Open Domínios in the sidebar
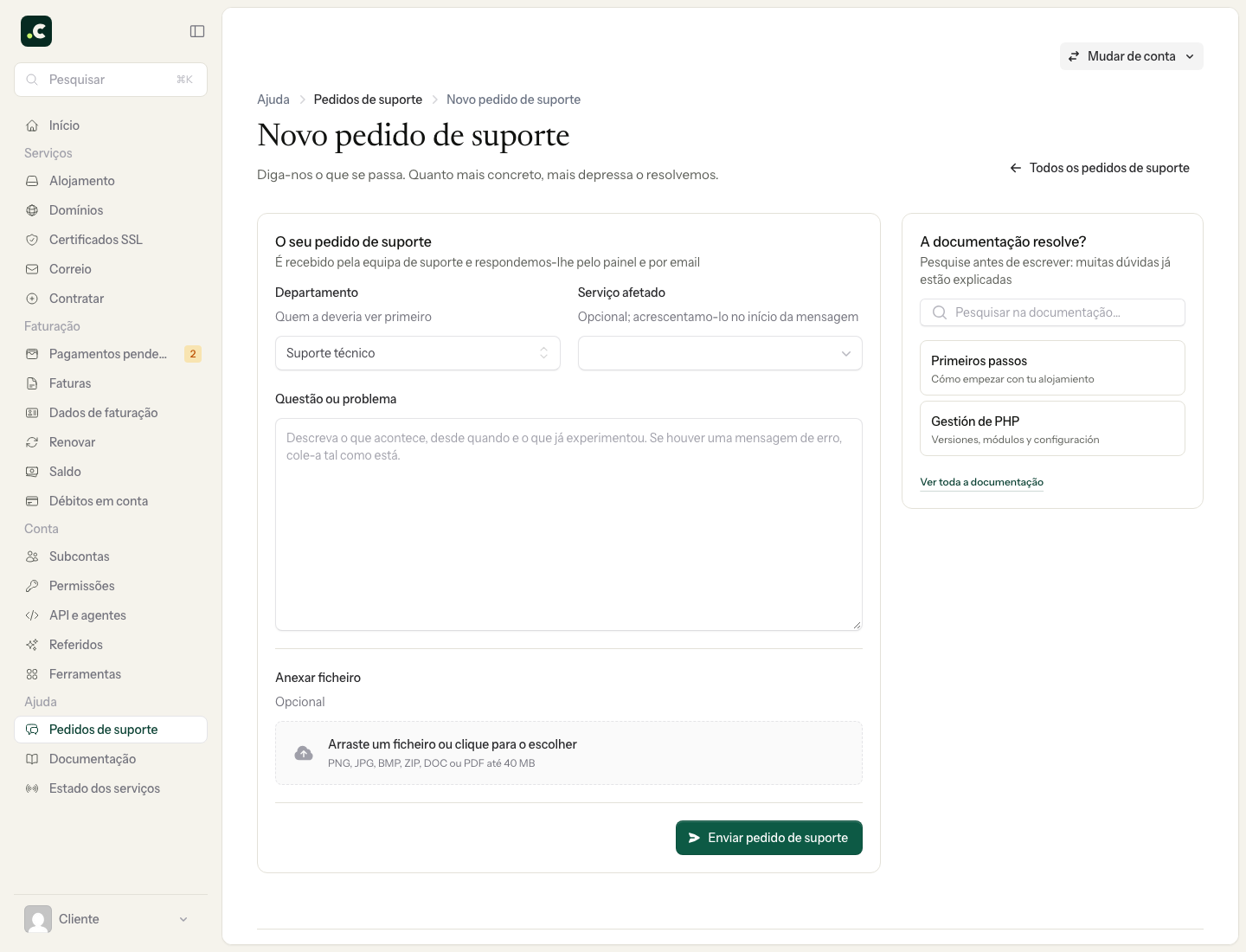 111,210
